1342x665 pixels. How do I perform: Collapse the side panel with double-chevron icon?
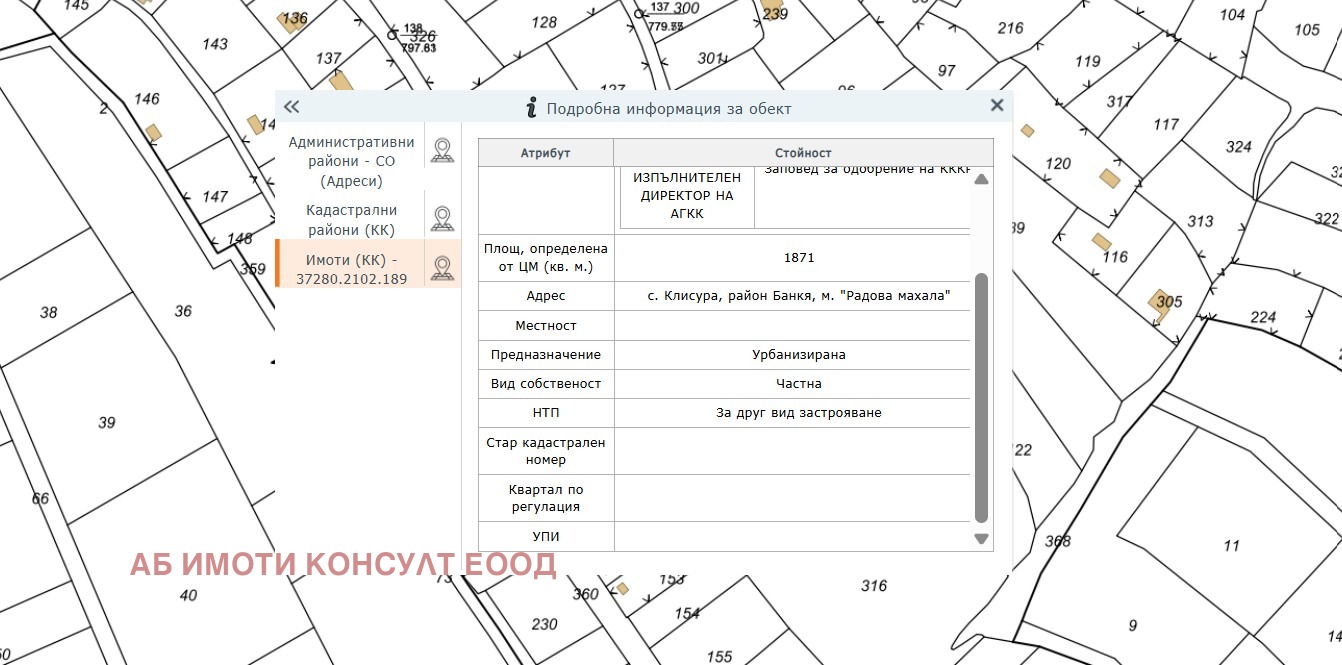(292, 107)
